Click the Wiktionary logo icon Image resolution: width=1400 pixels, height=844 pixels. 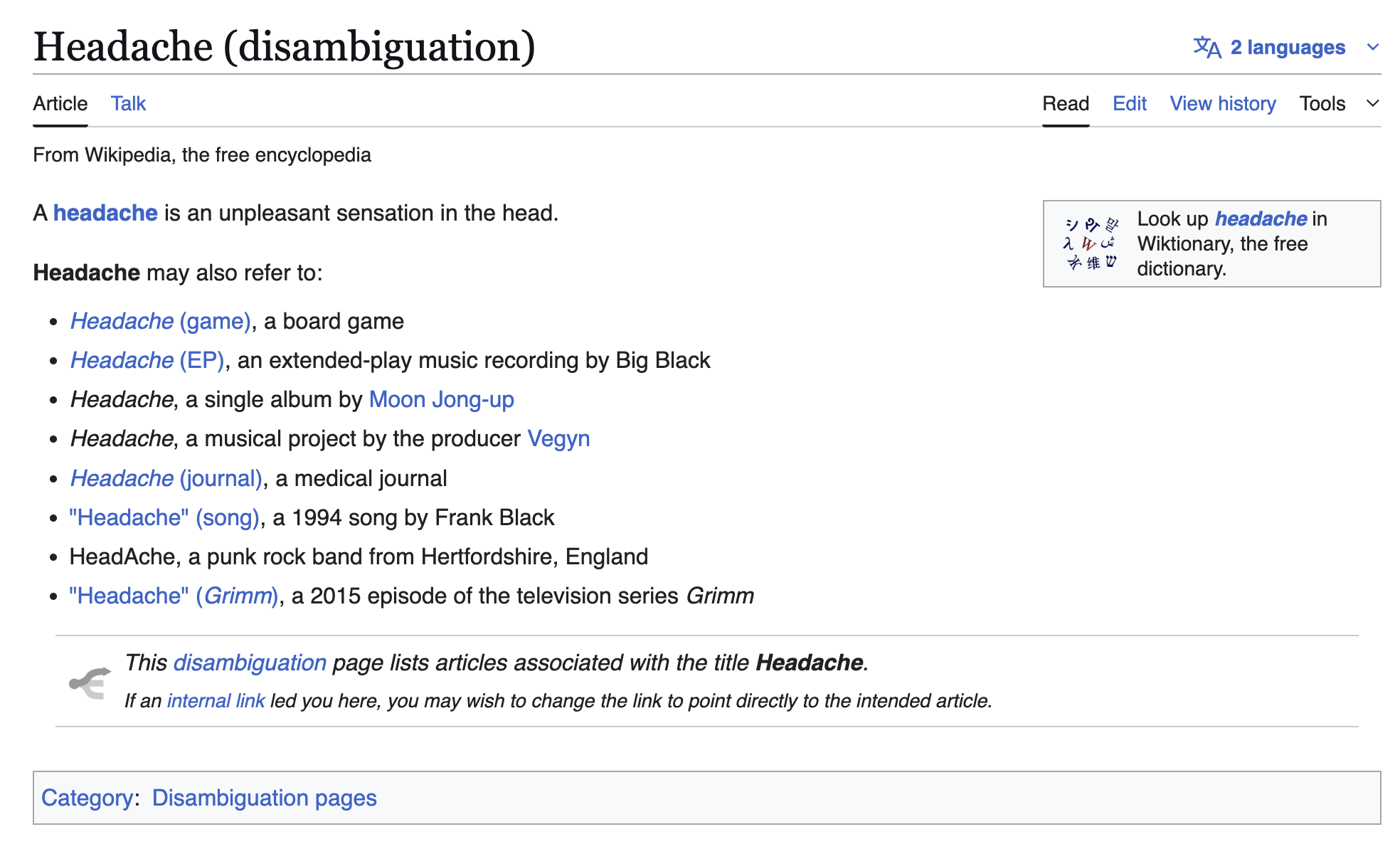click(1091, 244)
